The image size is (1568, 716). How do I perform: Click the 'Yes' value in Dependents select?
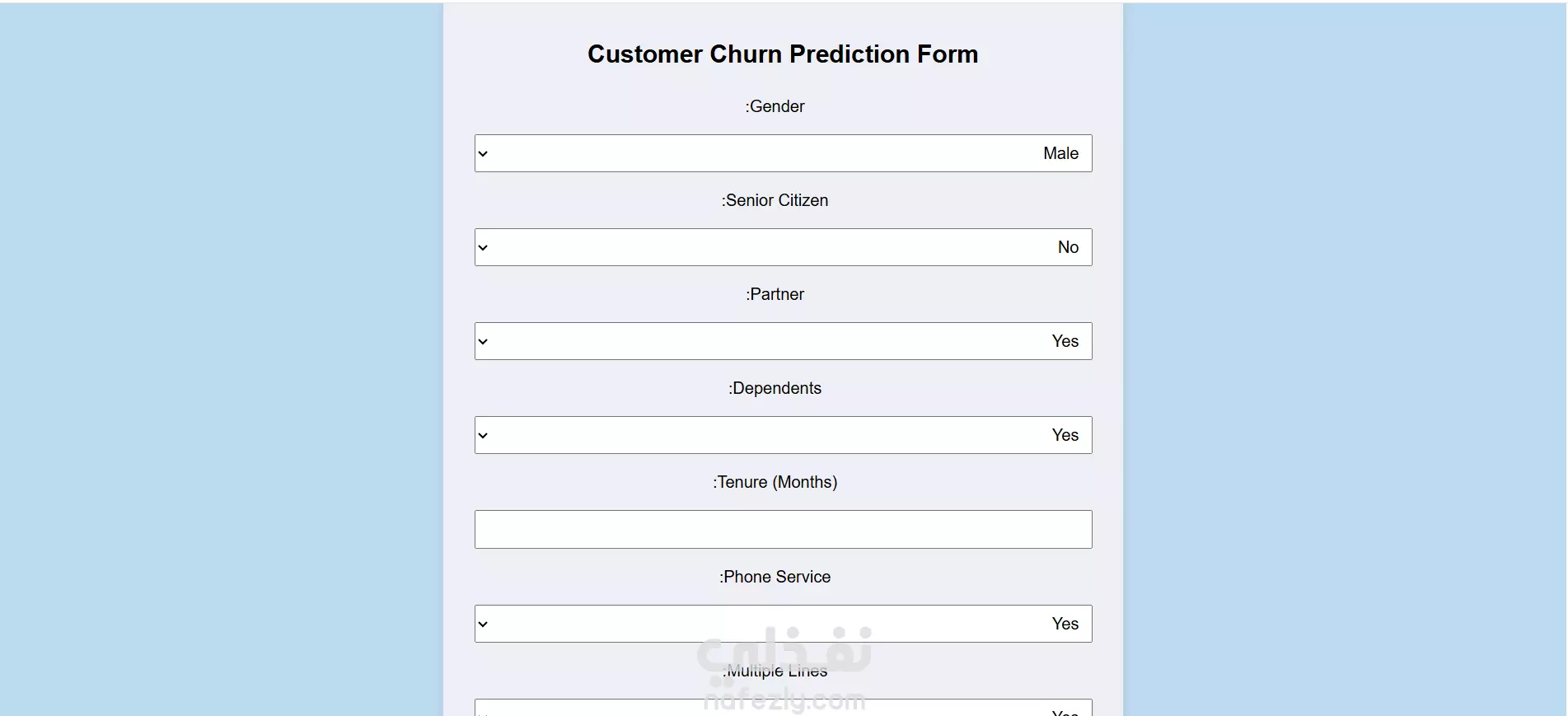[x=1065, y=436]
